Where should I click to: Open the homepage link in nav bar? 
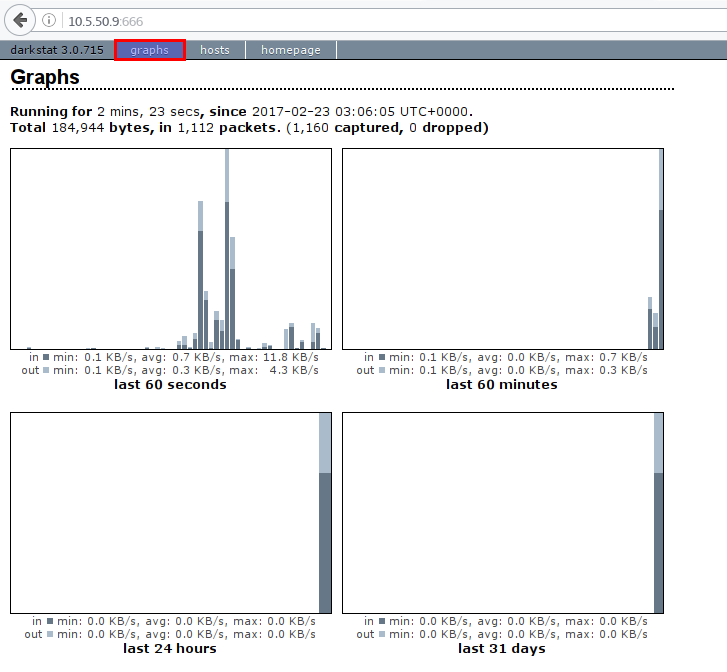click(x=291, y=50)
